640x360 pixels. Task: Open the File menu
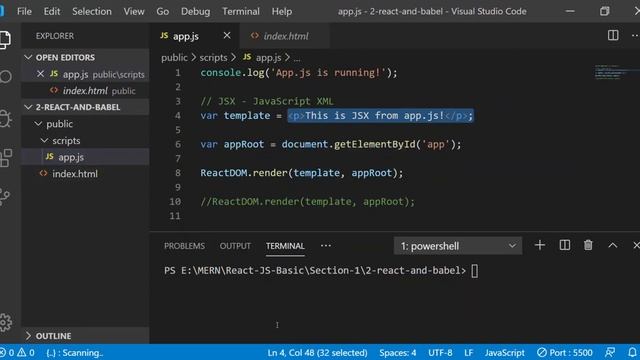tap(24, 11)
